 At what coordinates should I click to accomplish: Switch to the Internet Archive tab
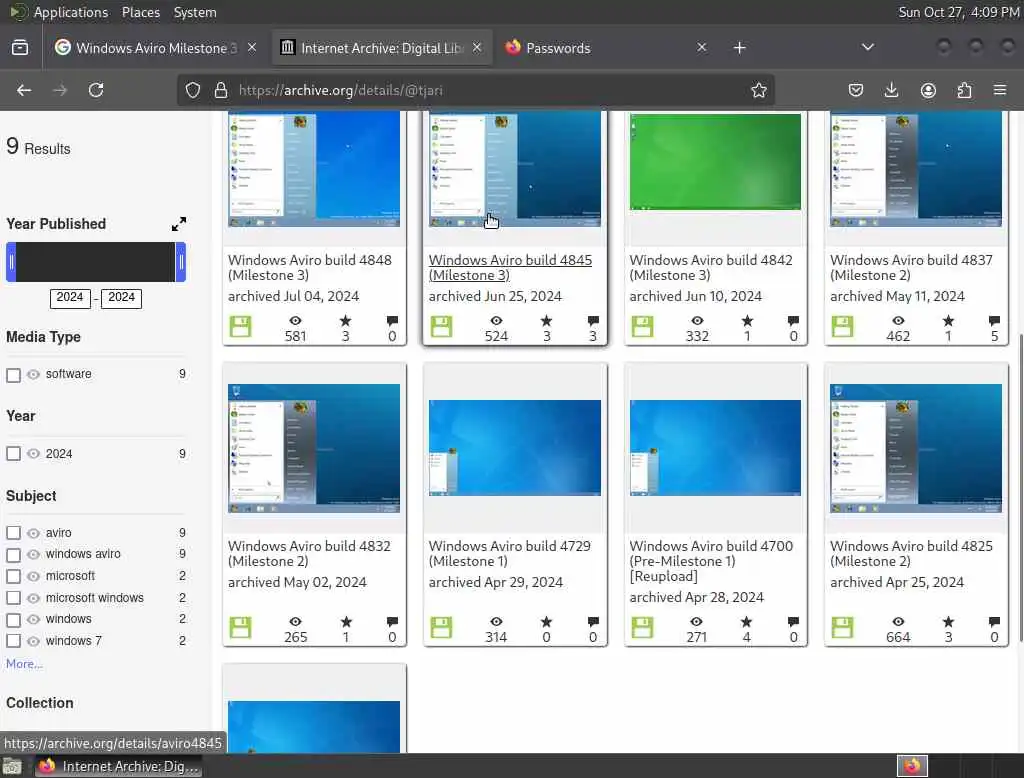coord(381,48)
